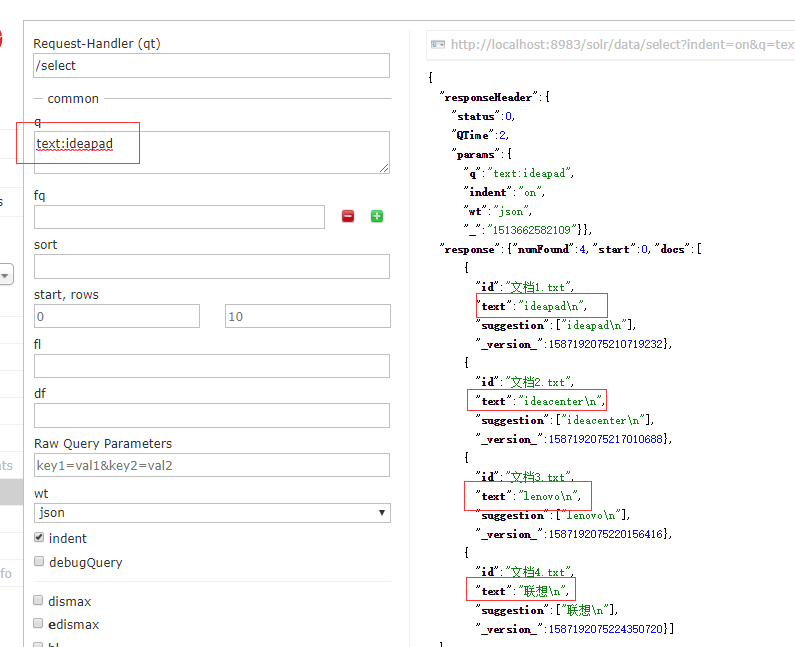Screen dimensions: 795x647
Task: Click the id value 文档3.txt
Action: (539, 477)
